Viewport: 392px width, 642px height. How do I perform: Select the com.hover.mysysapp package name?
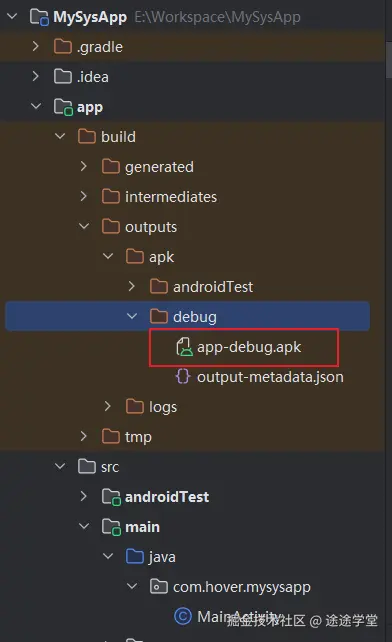coord(242,587)
